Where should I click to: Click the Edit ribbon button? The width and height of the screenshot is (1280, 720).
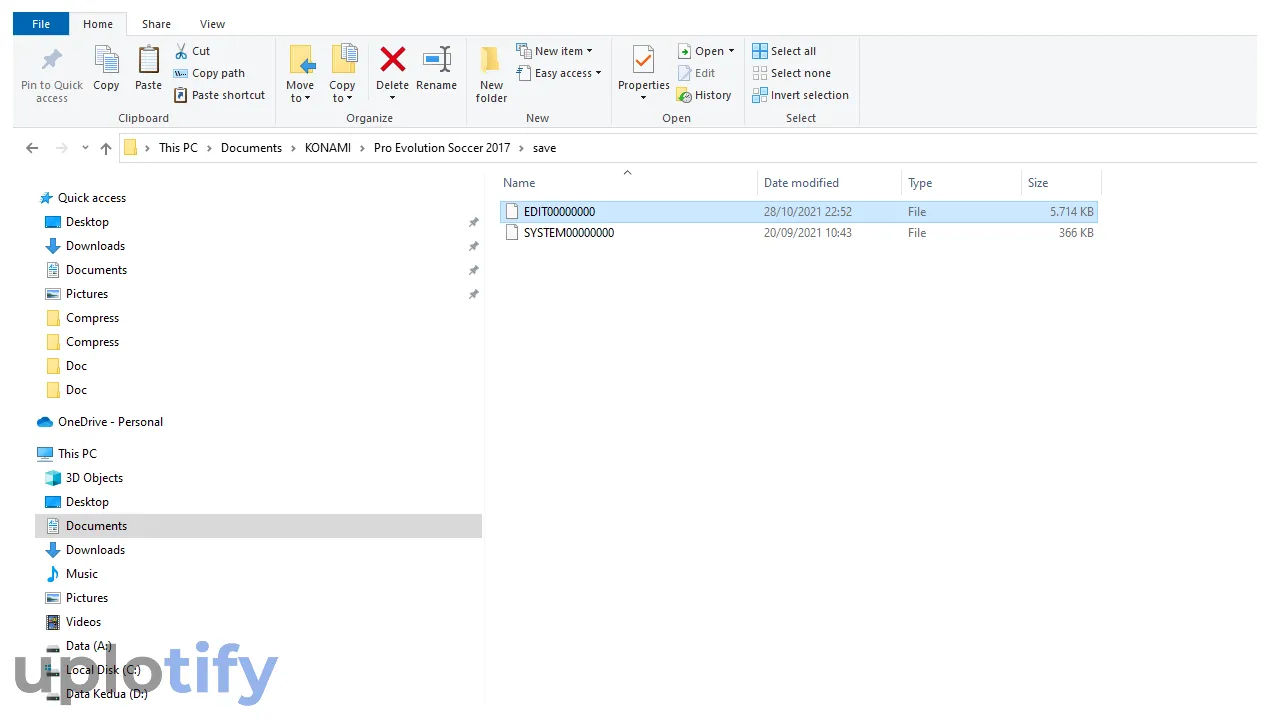tap(696, 73)
